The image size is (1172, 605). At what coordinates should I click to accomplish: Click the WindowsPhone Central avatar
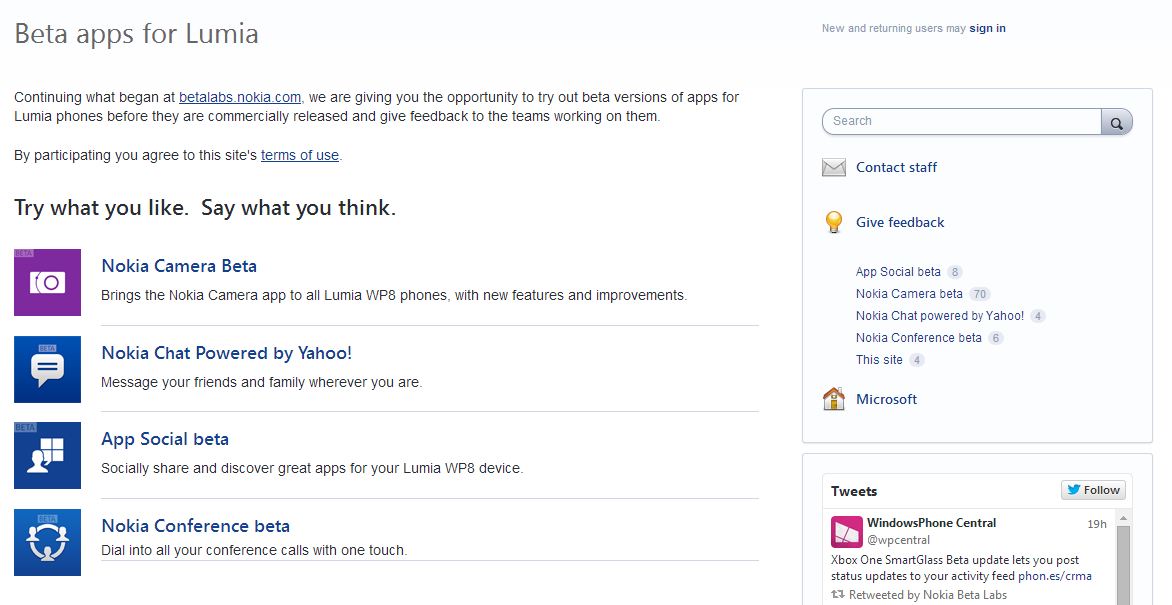click(x=846, y=531)
